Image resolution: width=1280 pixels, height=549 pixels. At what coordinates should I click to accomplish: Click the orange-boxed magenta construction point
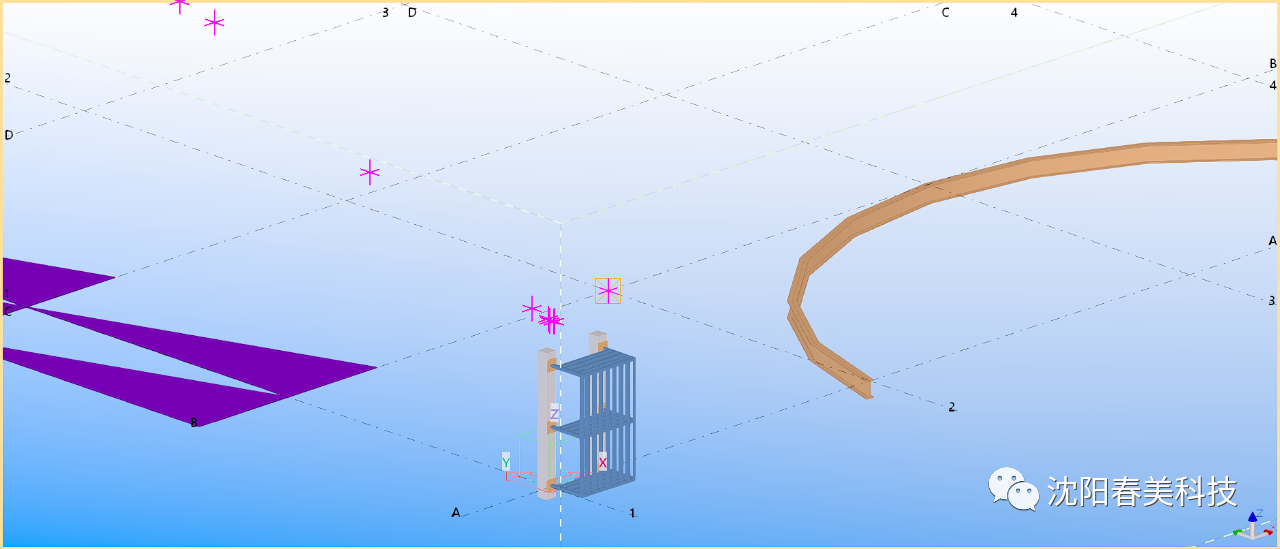tap(608, 291)
